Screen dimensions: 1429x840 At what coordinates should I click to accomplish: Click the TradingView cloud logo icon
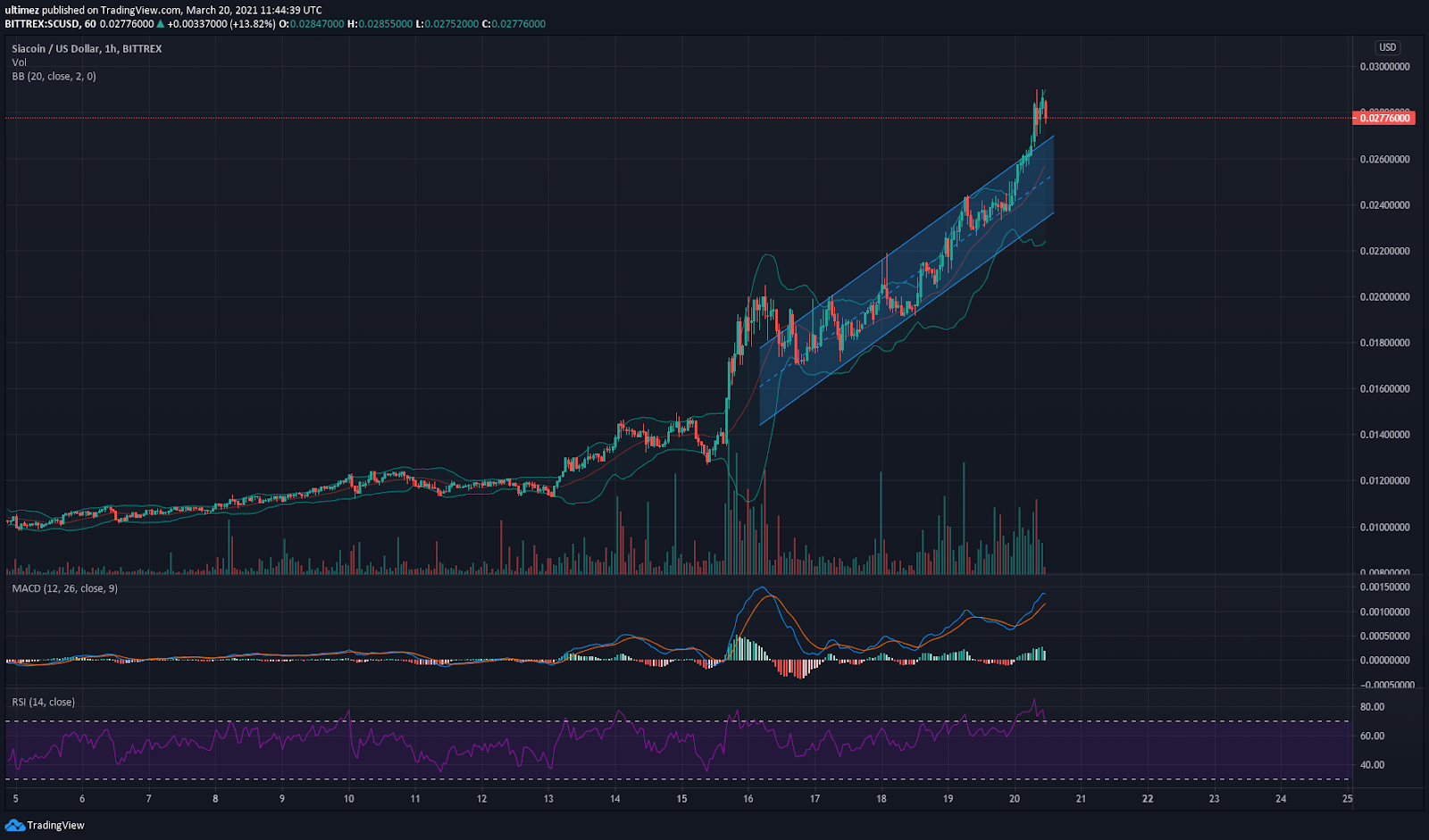coord(14,825)
